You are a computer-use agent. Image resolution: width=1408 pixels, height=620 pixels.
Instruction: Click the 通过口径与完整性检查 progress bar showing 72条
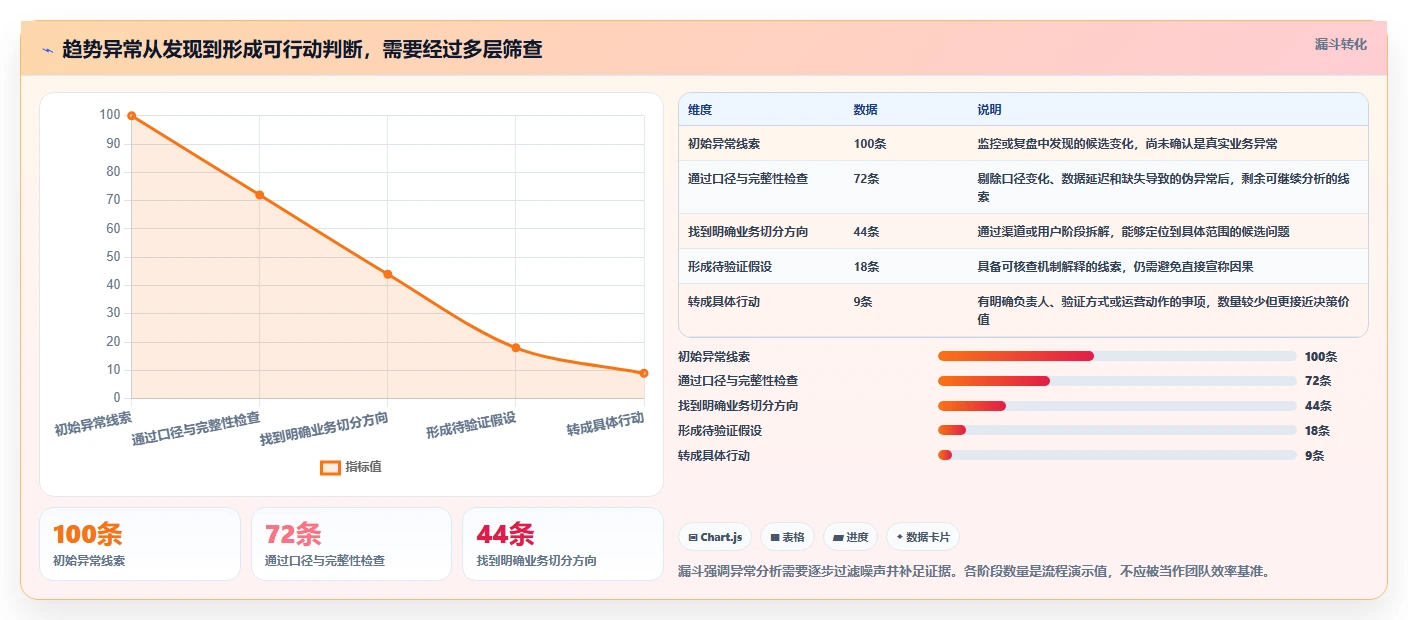(x=1117, y=381)
